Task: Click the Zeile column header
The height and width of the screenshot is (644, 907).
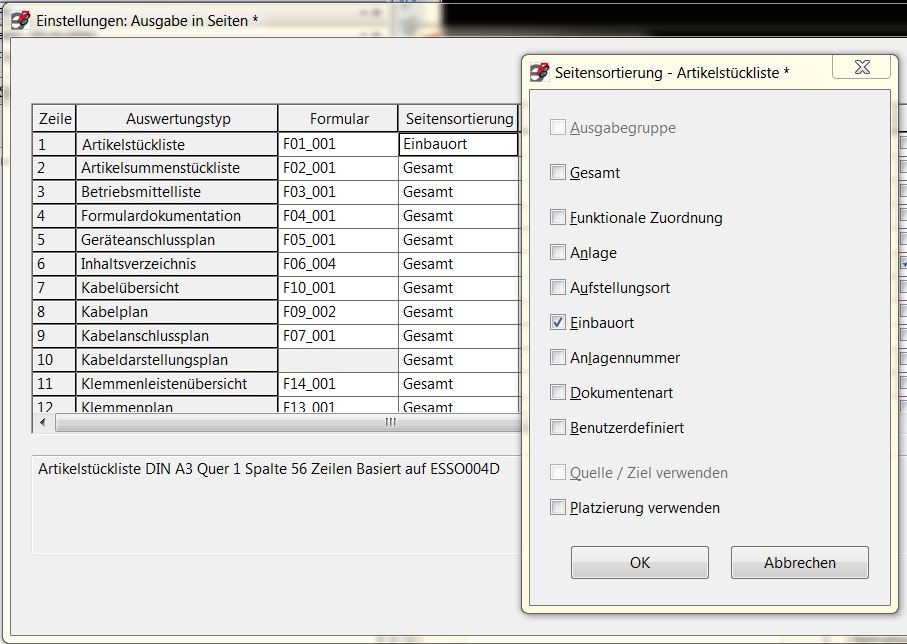Action: tap(54, 119)
